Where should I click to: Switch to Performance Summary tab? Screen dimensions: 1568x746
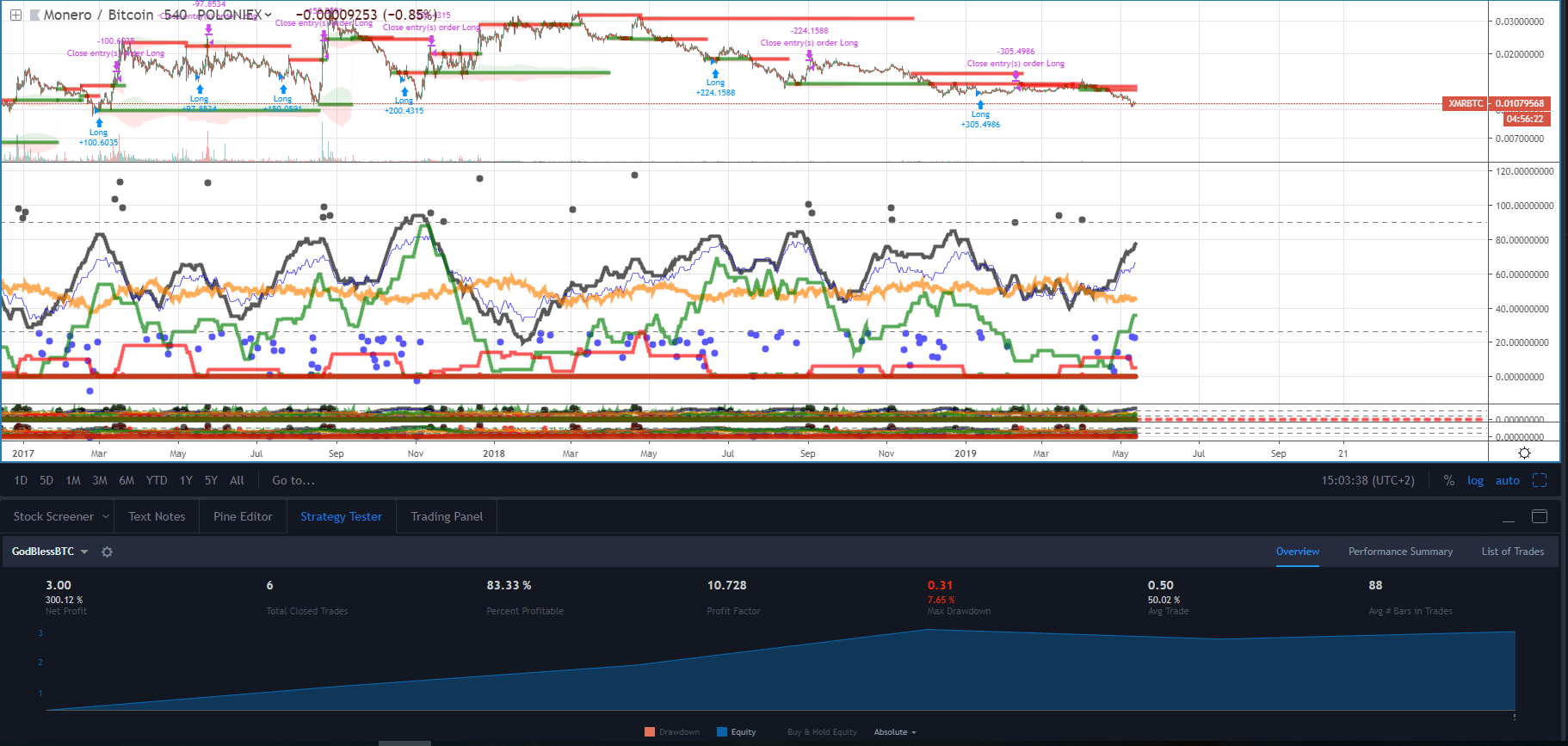pyautogui.click(x=1400, y=552)
